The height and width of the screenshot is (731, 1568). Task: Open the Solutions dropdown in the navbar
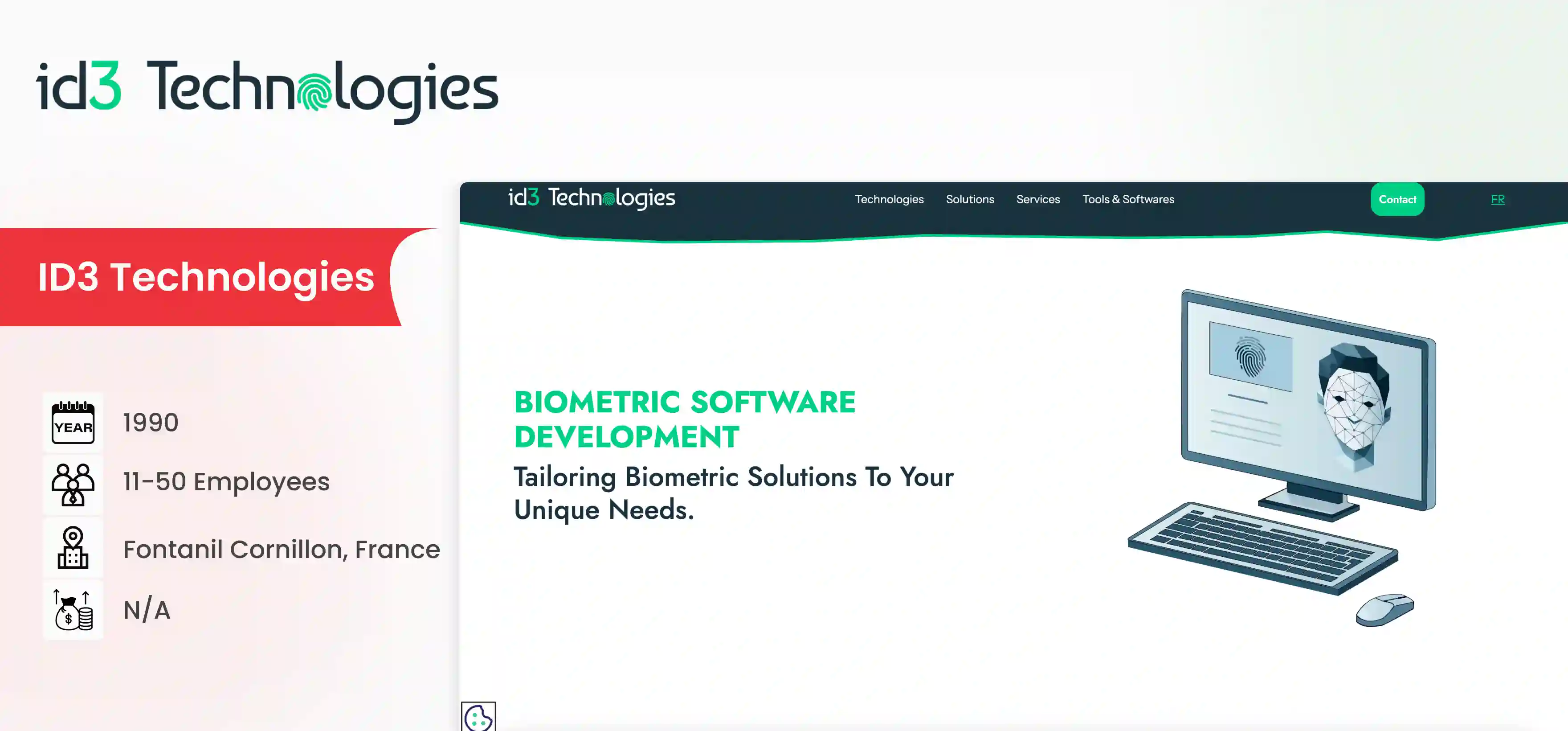970,199
